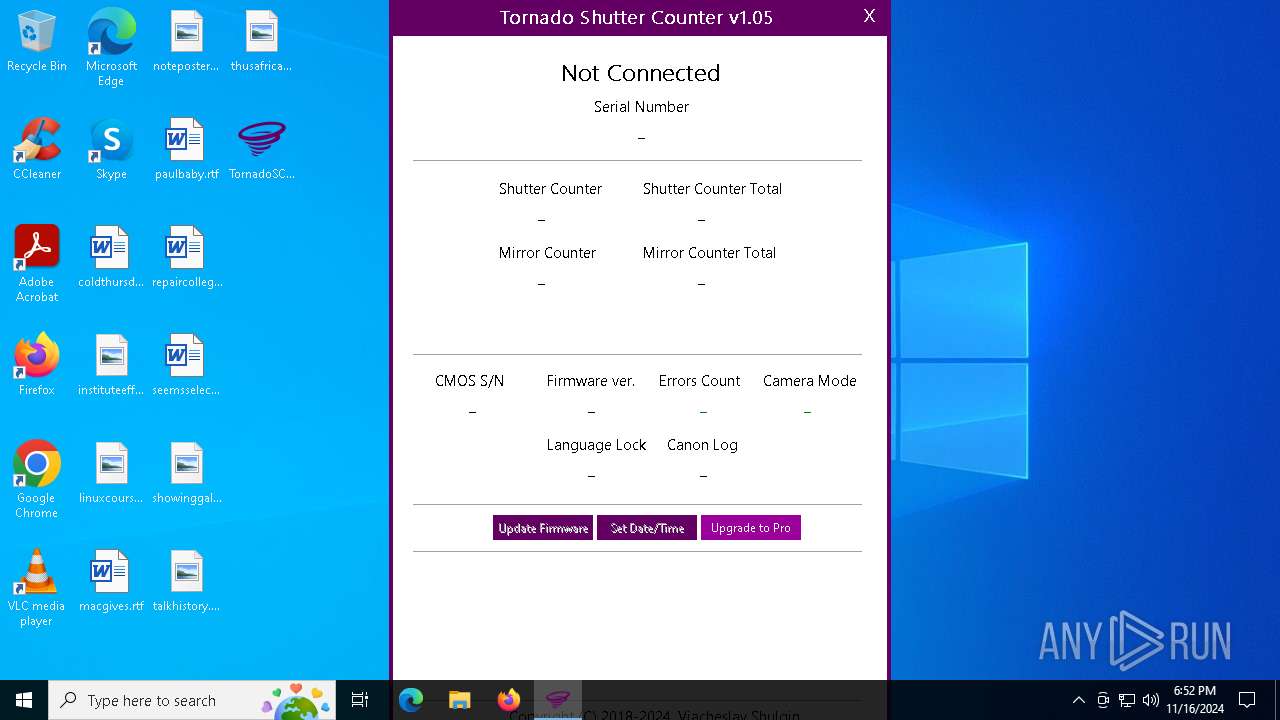Screen dimensions: 1280x720
Task: Select the macgives.rtf document icon
Action: tap(111, 581)
